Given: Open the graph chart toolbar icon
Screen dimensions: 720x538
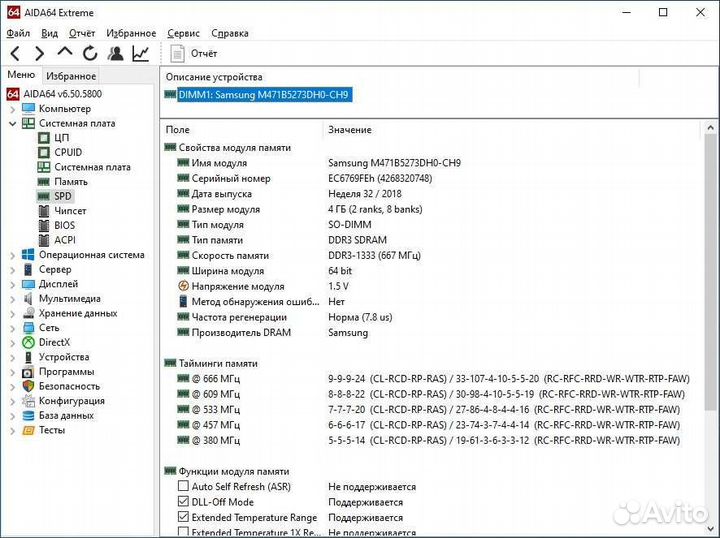Looking at the screenshot, I should [x=141, y=54].
